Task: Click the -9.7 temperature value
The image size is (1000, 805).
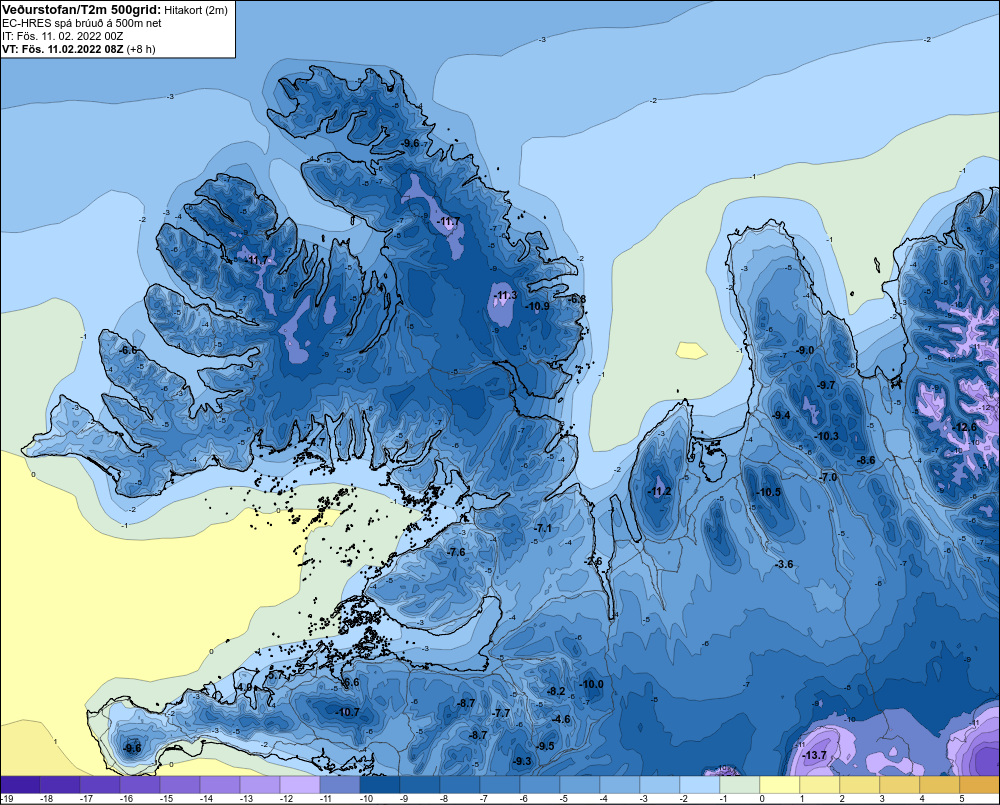Action: click(x=826, y=385)
